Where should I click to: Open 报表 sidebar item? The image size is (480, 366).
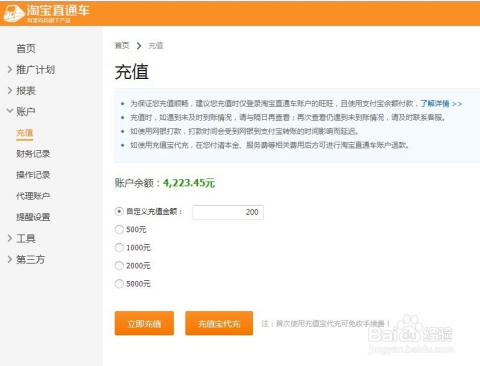26,91
